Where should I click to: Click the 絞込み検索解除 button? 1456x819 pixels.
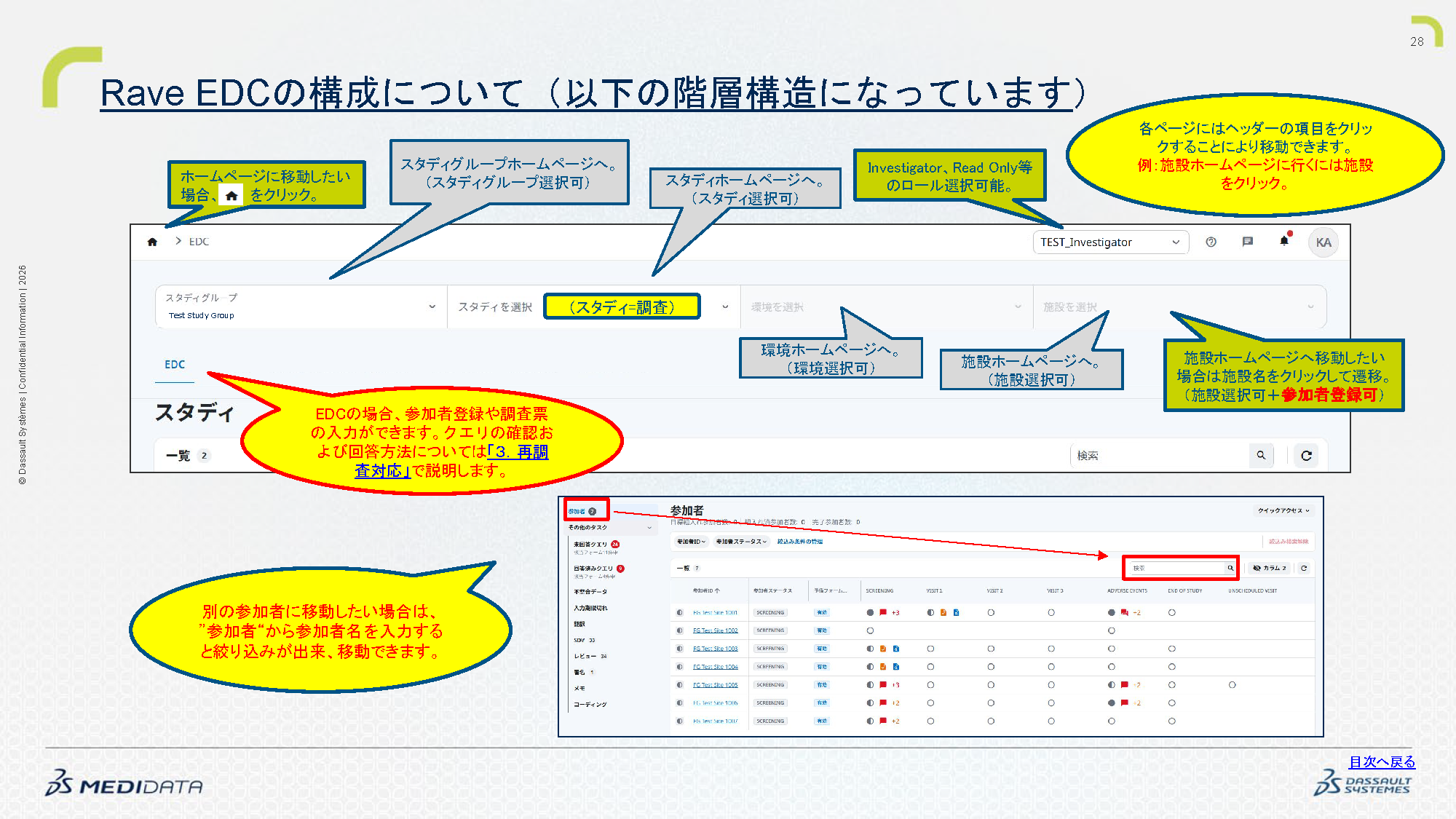[1288, 542]
